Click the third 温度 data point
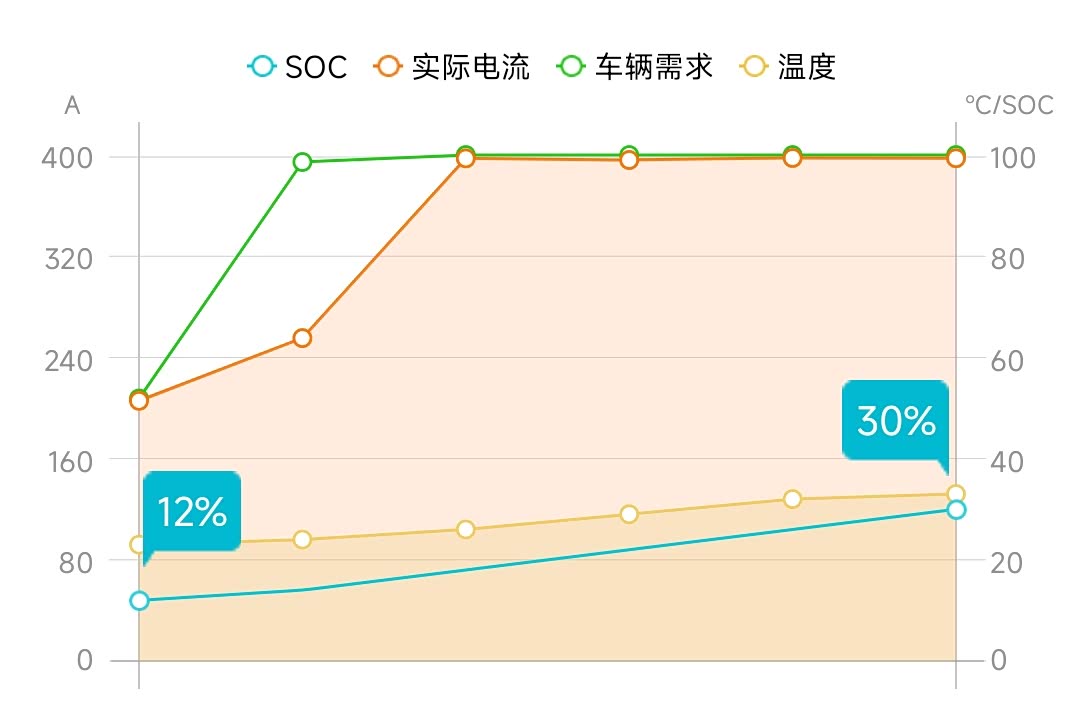The width and height of the screenshot is (1080, 709). [x=465, y=529]
